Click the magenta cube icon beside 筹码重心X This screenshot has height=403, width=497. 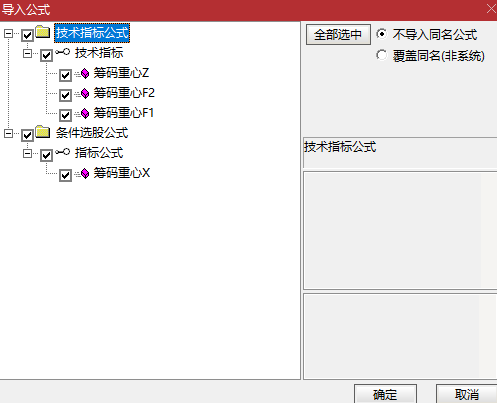[x=85, y=173]
